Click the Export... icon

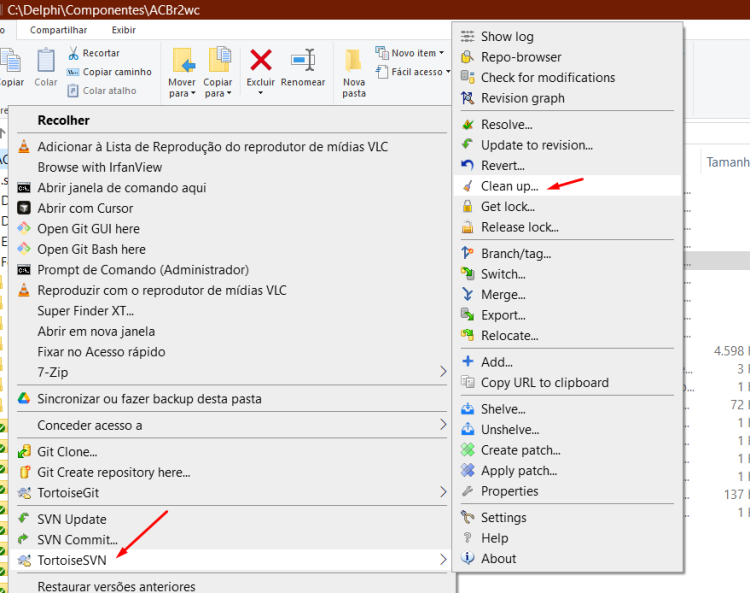pos(467,315)
